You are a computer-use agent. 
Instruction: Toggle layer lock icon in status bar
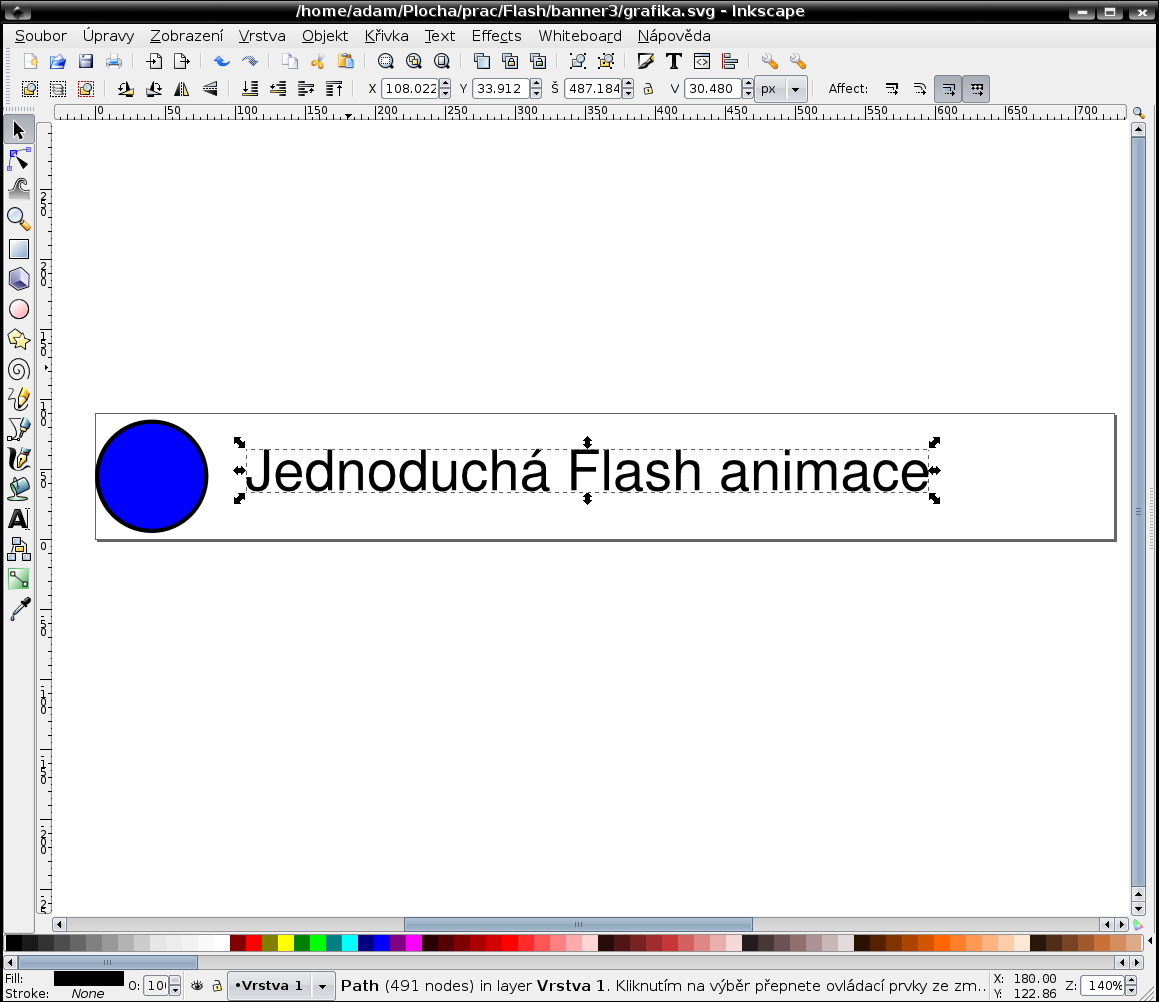pyautogui.click(x=217, y=986)
